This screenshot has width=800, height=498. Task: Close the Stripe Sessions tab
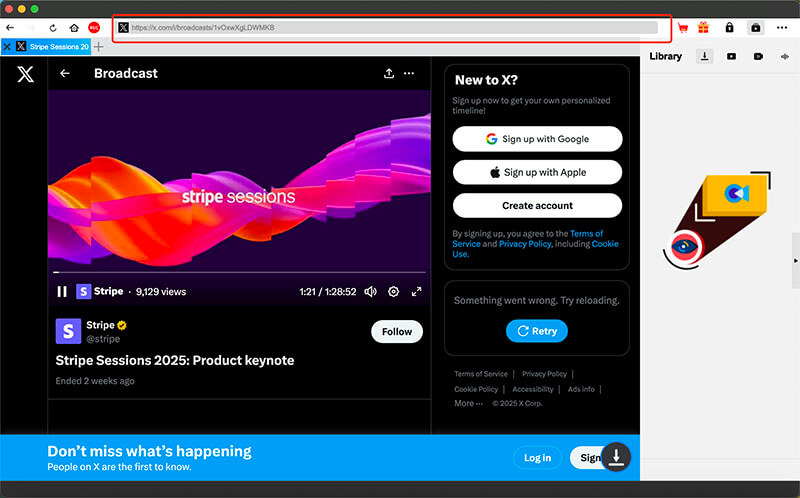pos(7,46)
